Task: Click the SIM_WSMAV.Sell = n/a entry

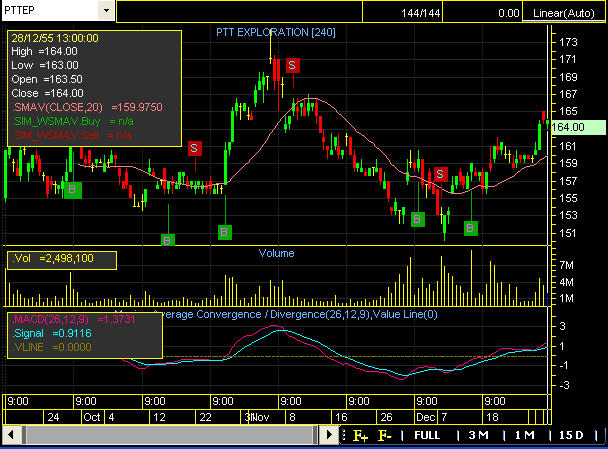Action: pyautogui.click(x=72, y=135)
